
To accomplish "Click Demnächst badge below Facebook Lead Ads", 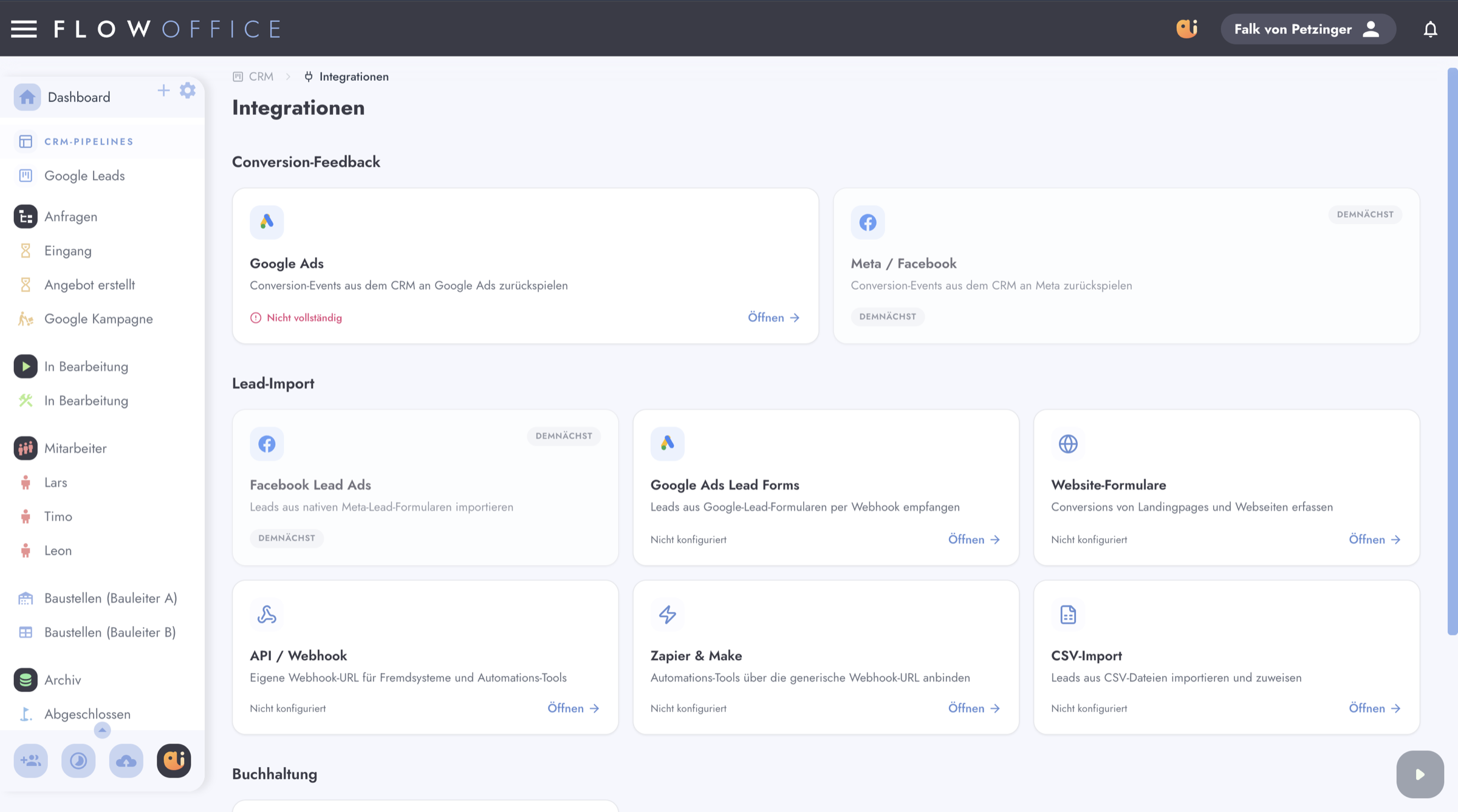I will click(x=287, y=538).
